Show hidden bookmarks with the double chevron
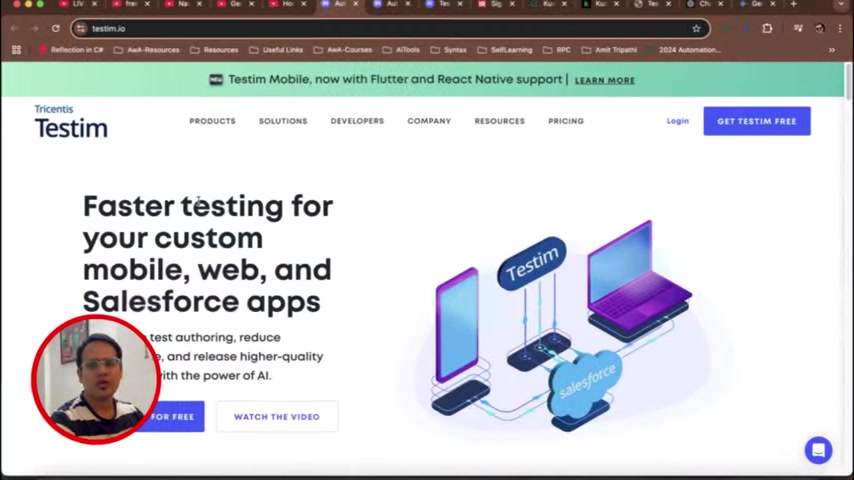Screen dimensions: 854x480 coord(832,50)
